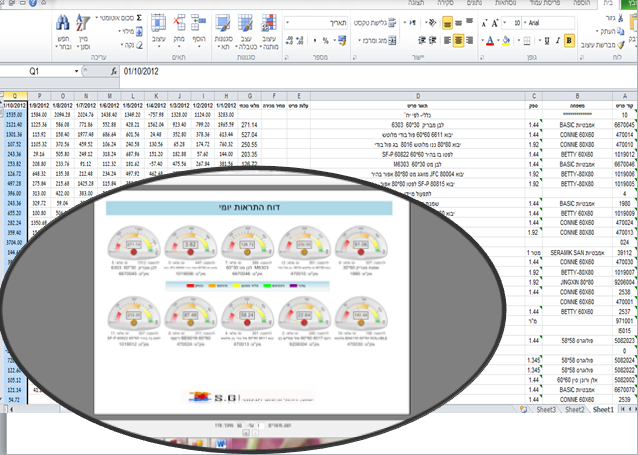Select column Q header
This screenshot has width=638, height=455.
[x=15, y=96]
